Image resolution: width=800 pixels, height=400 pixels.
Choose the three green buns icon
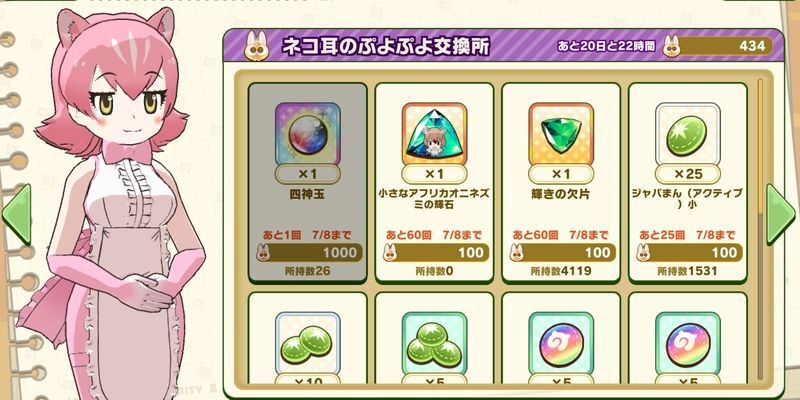tap(434, 344)
